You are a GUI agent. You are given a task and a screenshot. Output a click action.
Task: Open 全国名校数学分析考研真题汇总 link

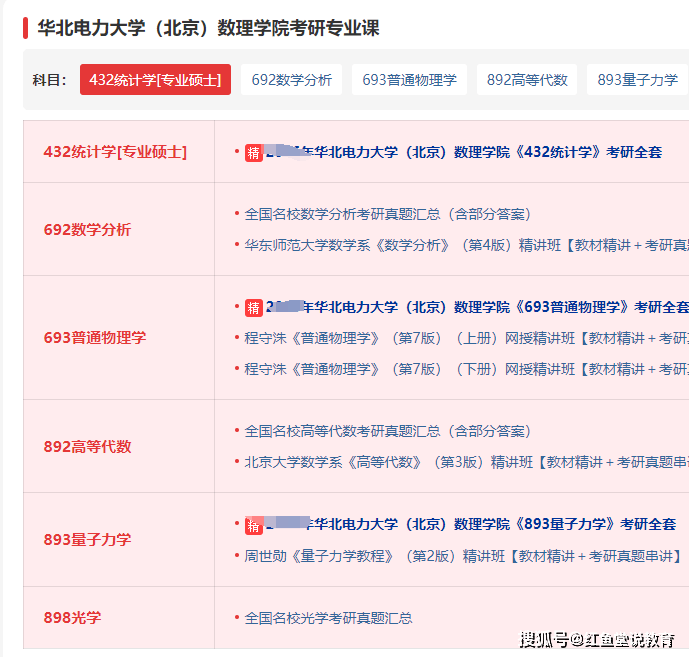(388, 214)
